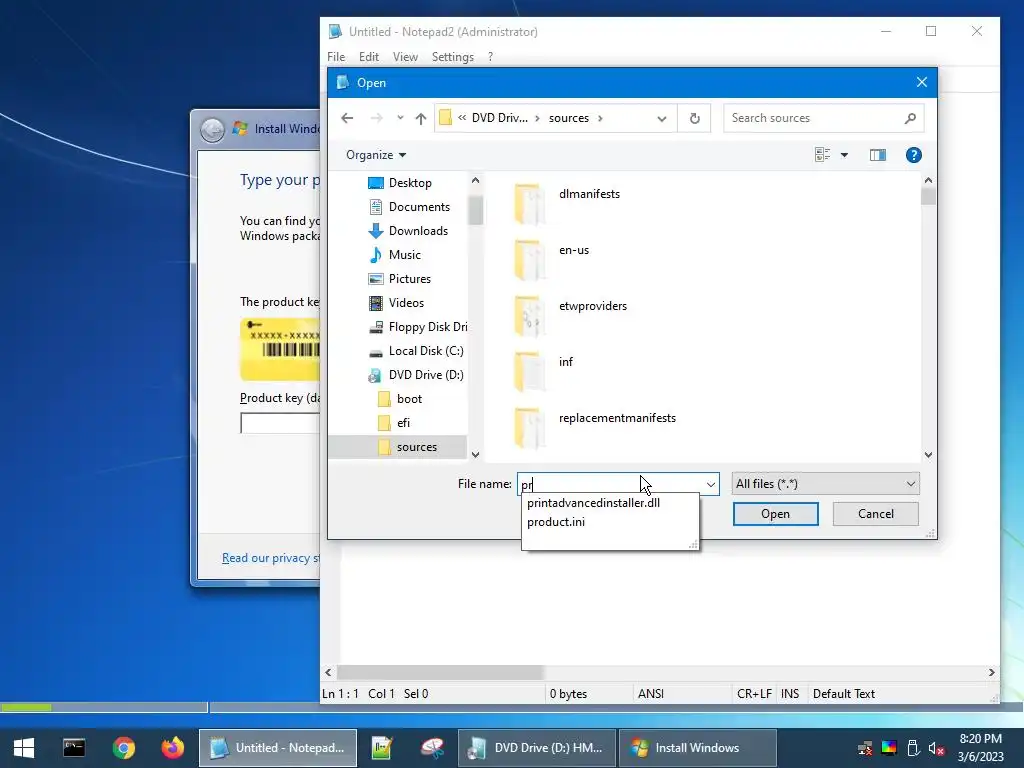Expand the address bar history dropdown

click(x=662, y=118)
